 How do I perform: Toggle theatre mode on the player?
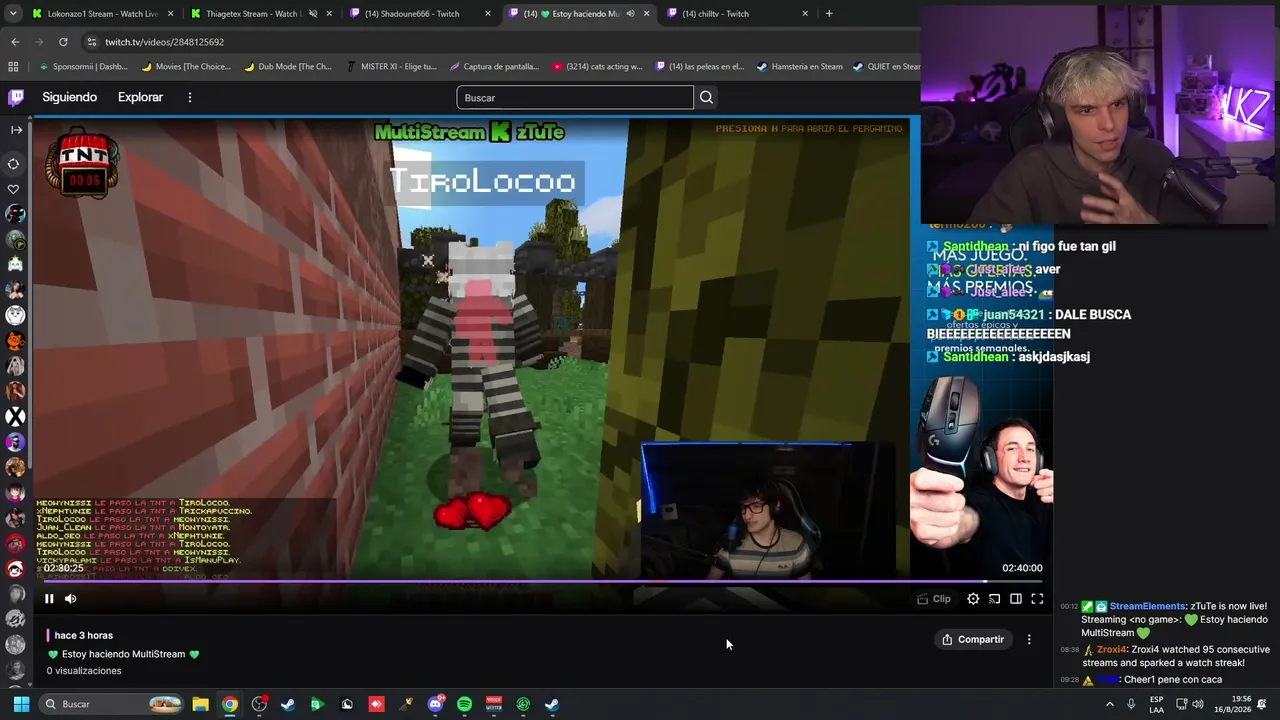tap(1016, 599)
